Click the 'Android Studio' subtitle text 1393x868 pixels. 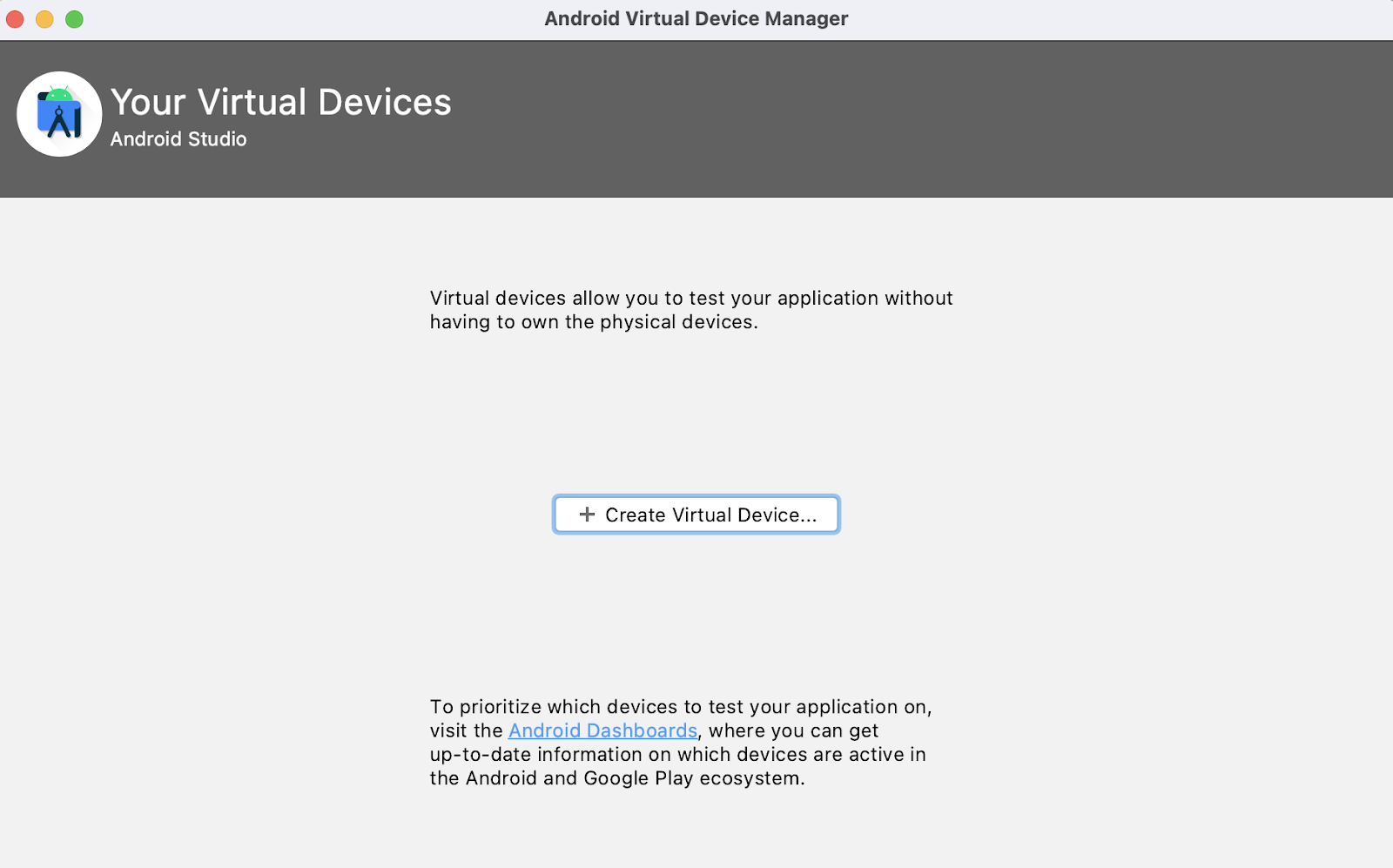point(178,139)
